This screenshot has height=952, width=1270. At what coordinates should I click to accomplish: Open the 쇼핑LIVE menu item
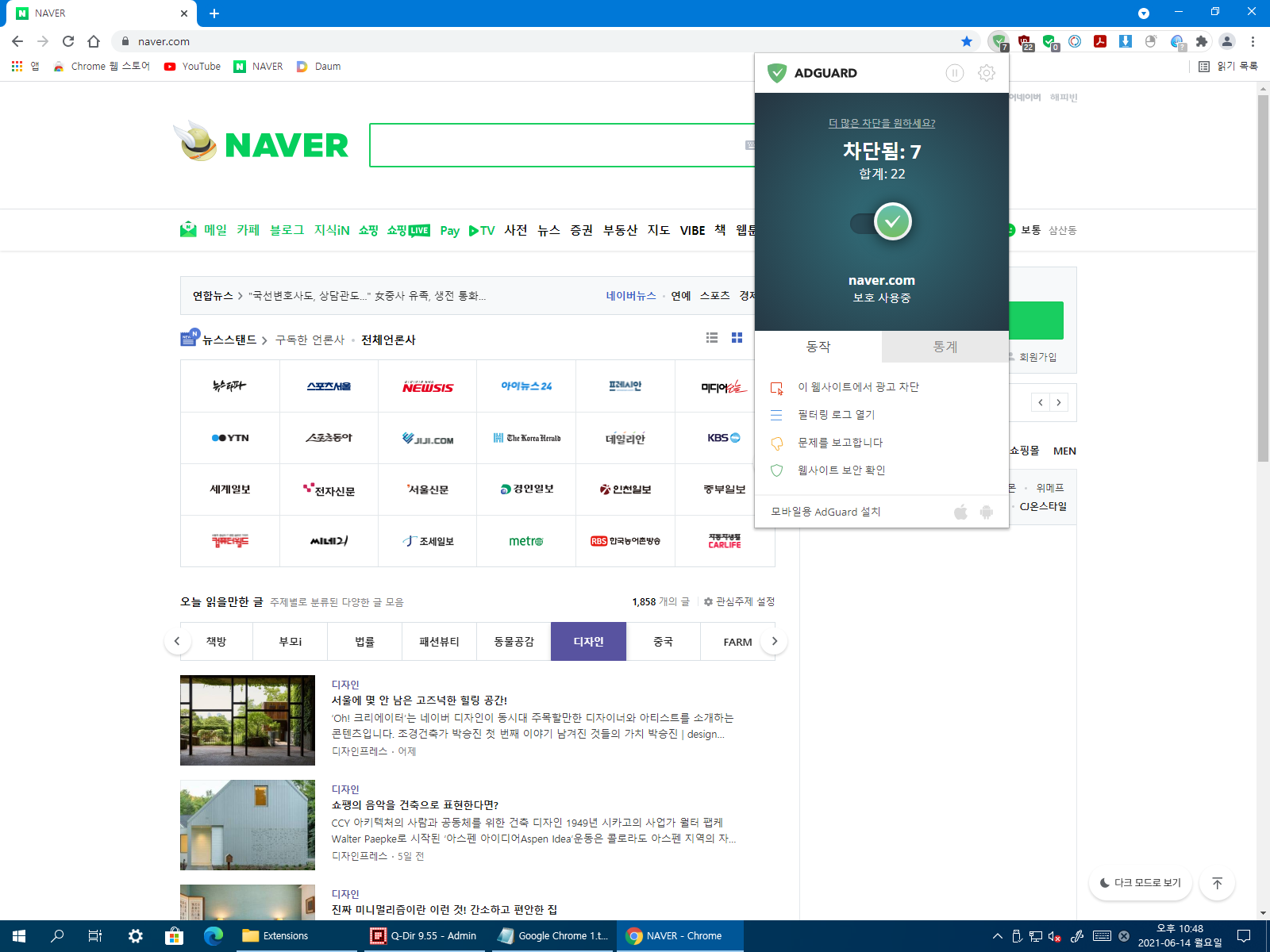coord(409,230)
